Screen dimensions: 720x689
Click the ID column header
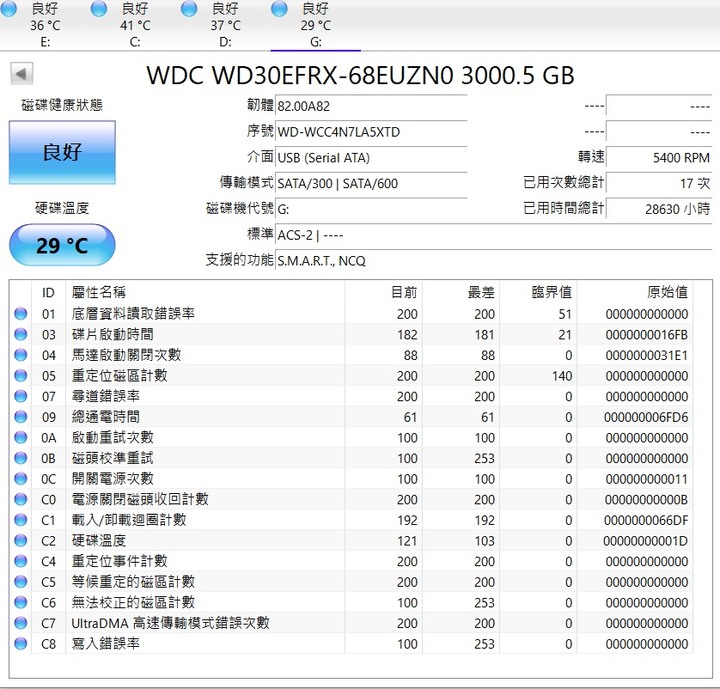pyautogui.click(x=48, y=292)
